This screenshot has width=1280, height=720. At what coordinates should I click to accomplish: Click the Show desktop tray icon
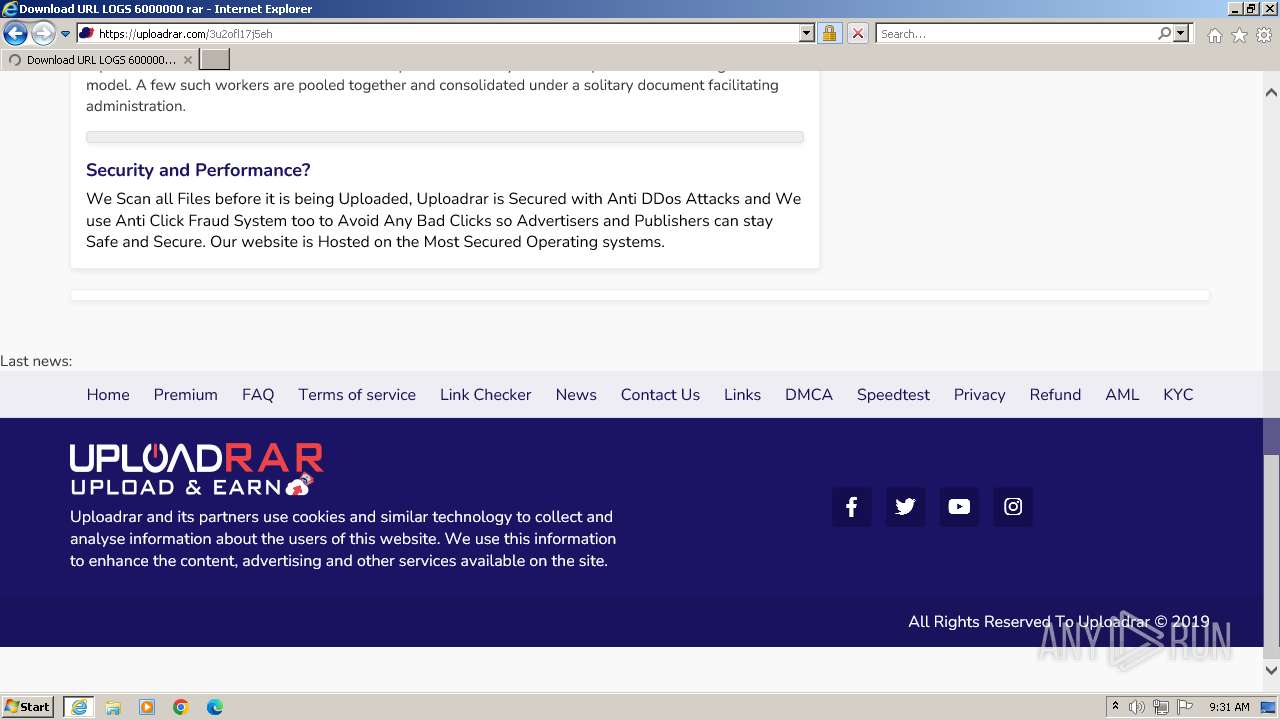1268,707
